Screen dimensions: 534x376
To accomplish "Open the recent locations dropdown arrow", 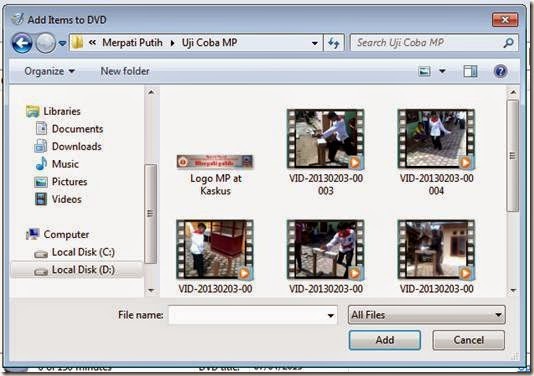I will click(62, 43).
